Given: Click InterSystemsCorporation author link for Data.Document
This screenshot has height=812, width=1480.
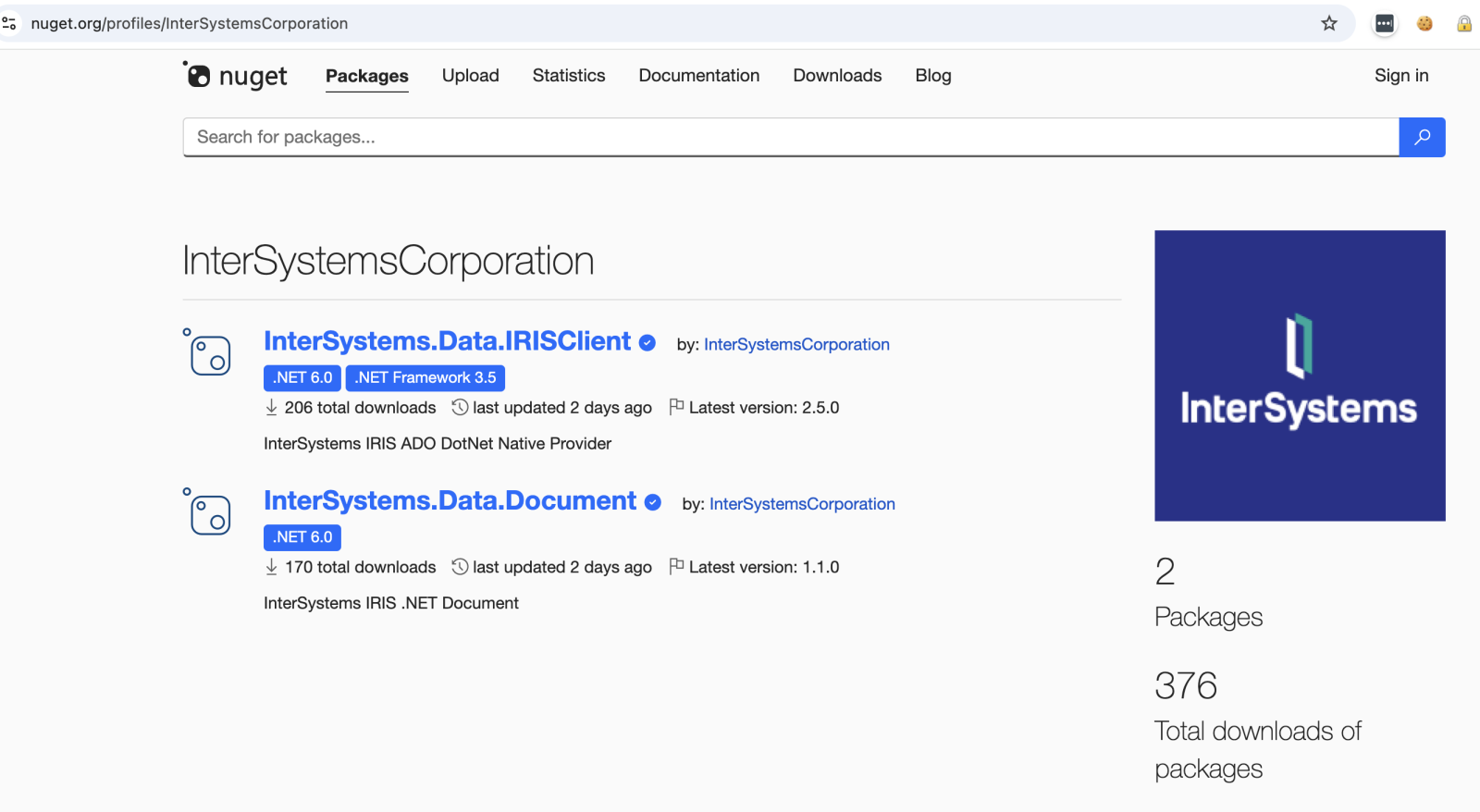Looking at the screenshot, I should [x=802, y=504].
